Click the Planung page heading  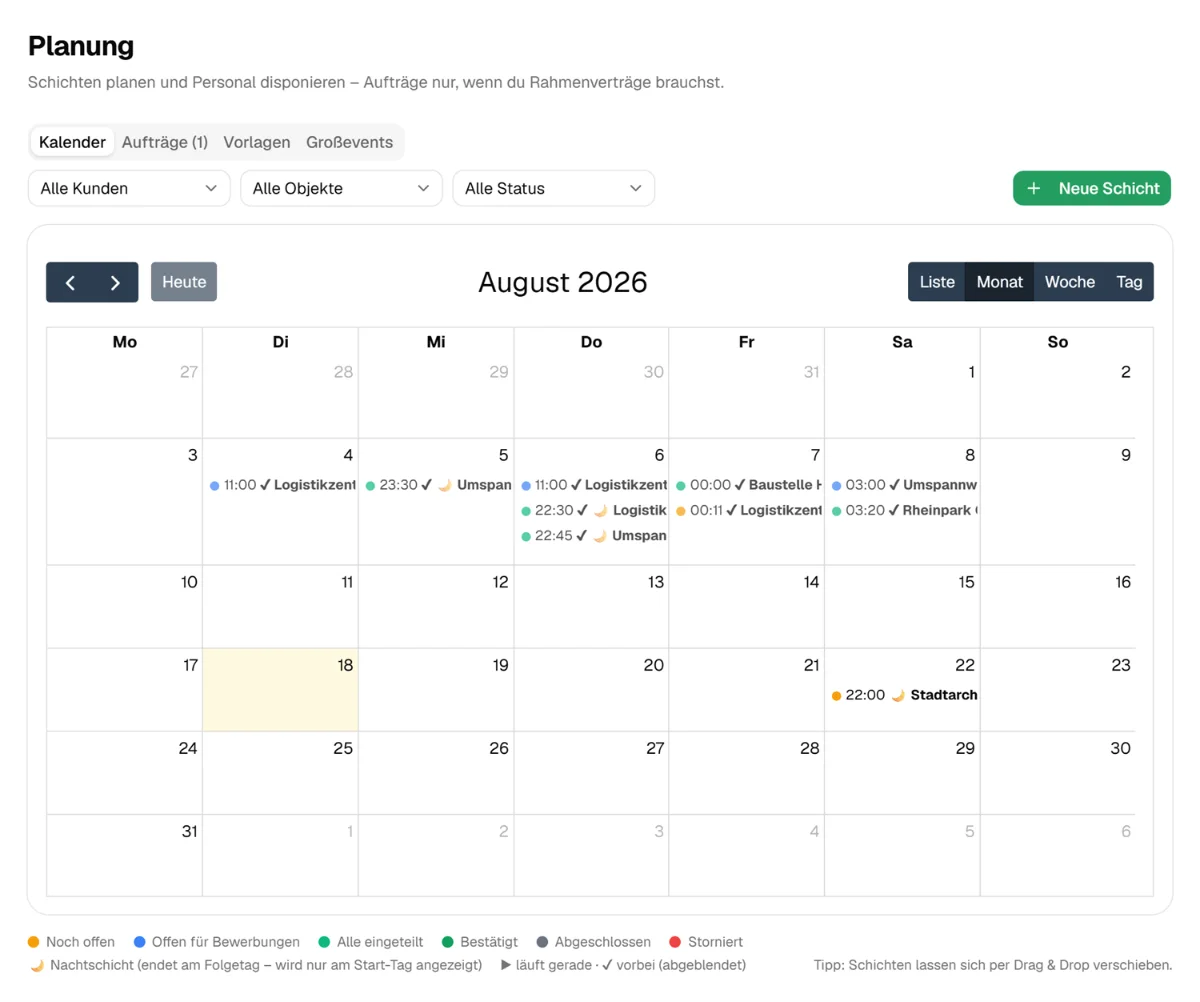81,46
